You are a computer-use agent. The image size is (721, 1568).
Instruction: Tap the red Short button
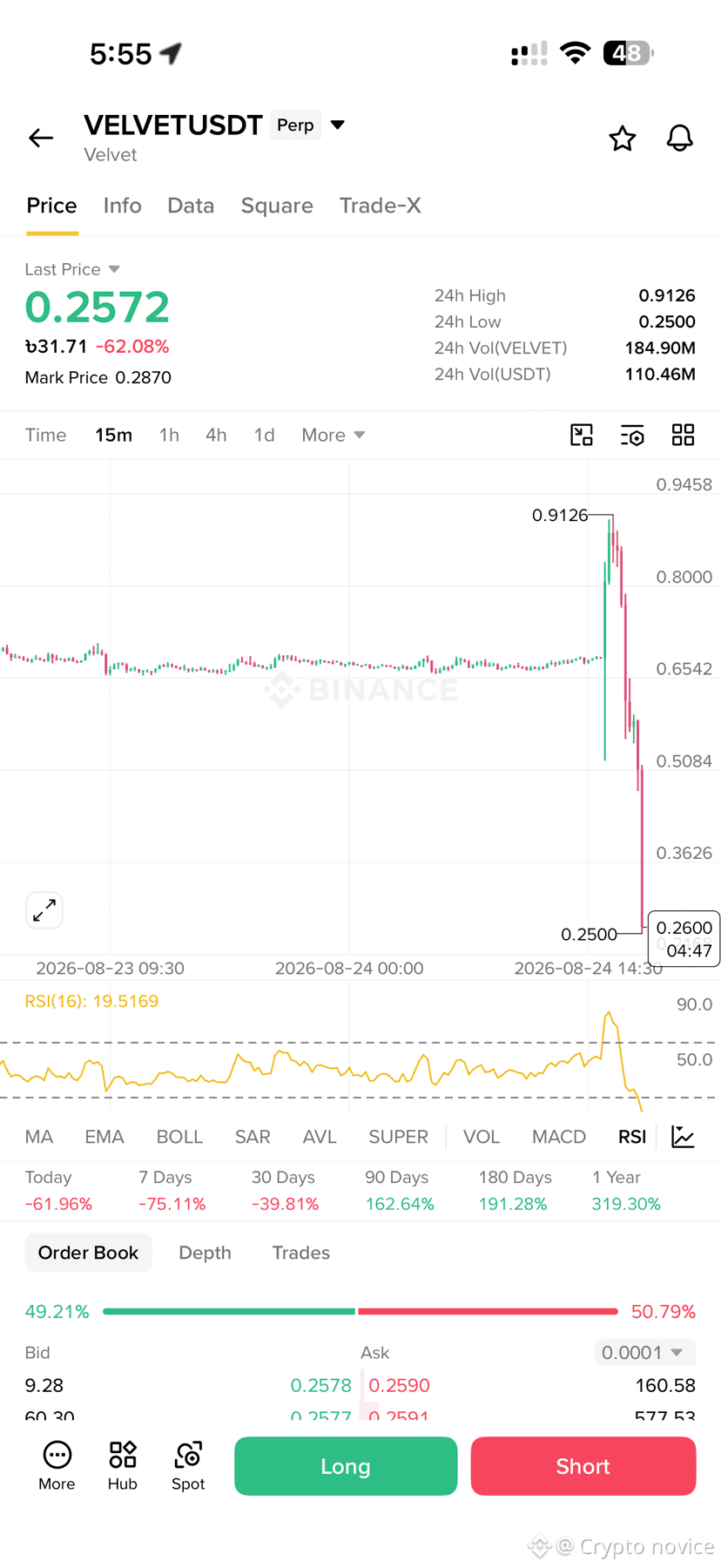583,1466
